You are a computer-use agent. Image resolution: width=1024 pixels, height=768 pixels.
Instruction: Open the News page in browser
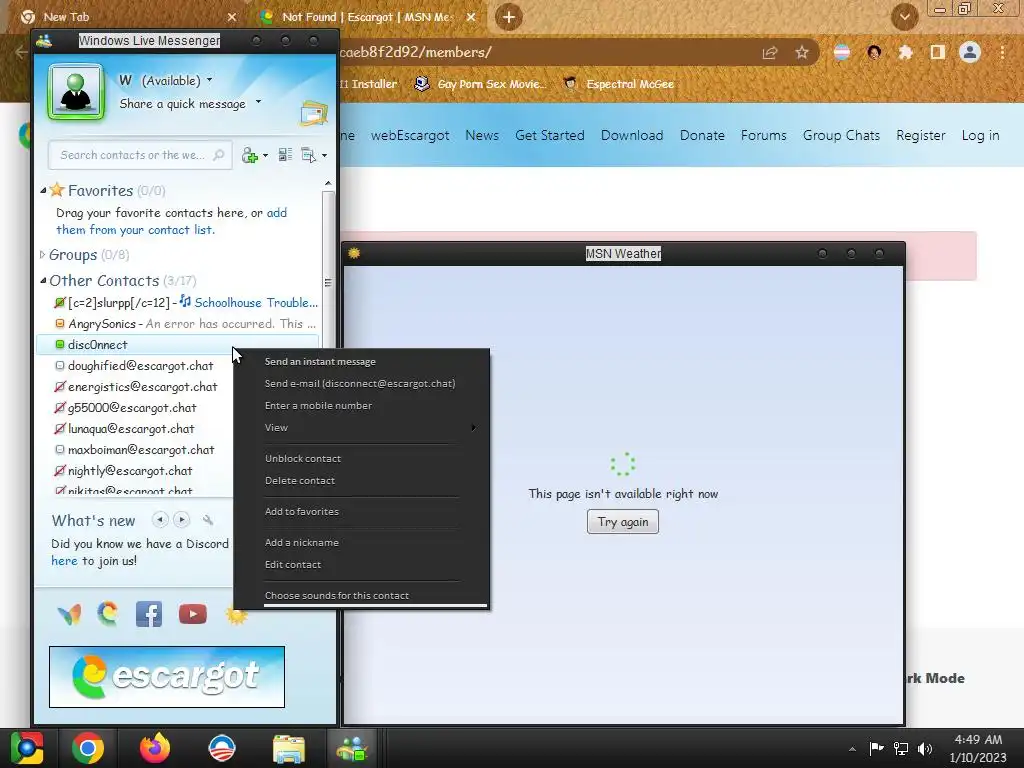click(482, 135)
